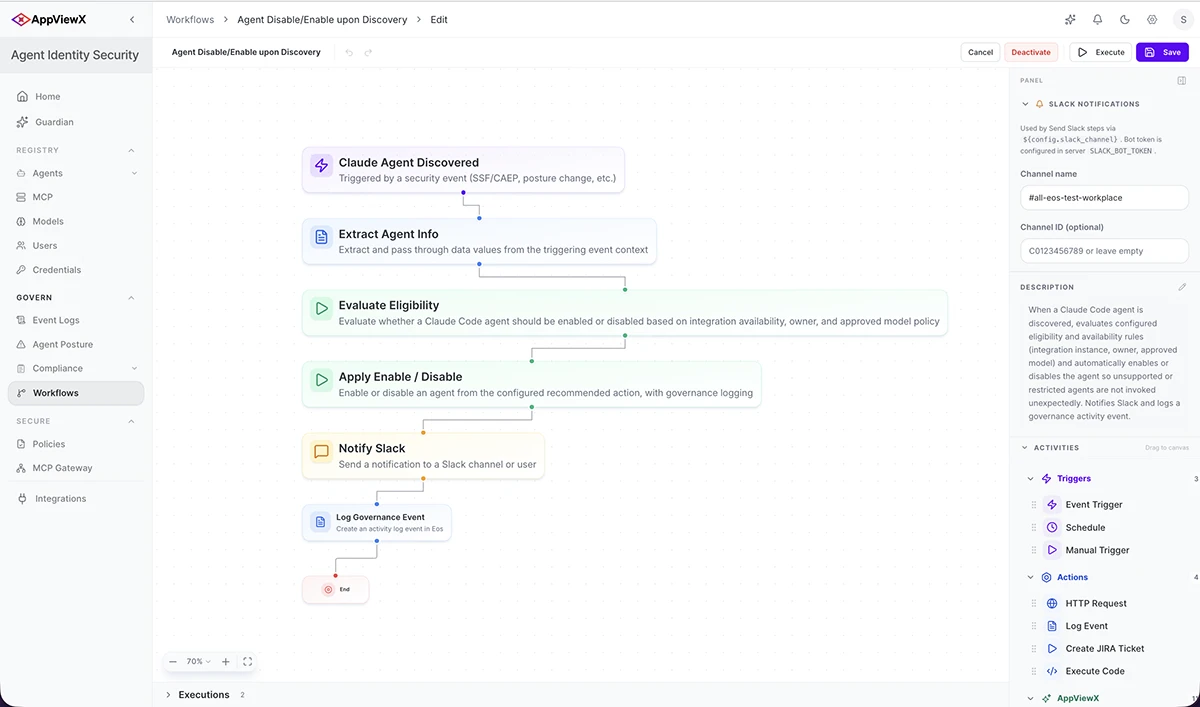Click the End node target icon

tap(328, 590)
